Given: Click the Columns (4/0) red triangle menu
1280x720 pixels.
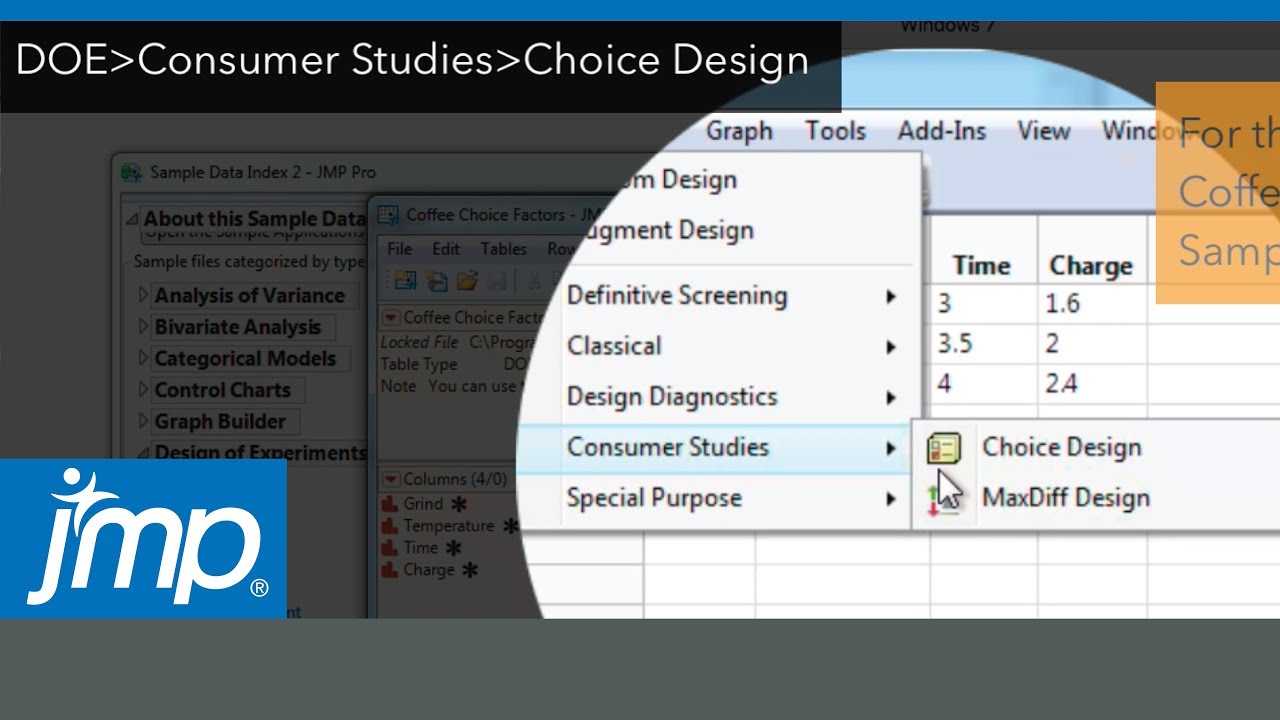Looking at the screenshot, I should 391,479.
